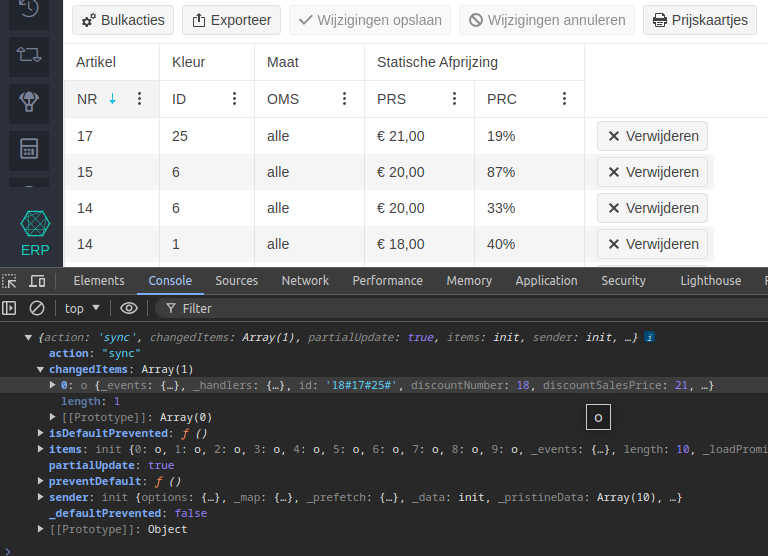
Task: Select the Console tab
Action: click(170, 281)
